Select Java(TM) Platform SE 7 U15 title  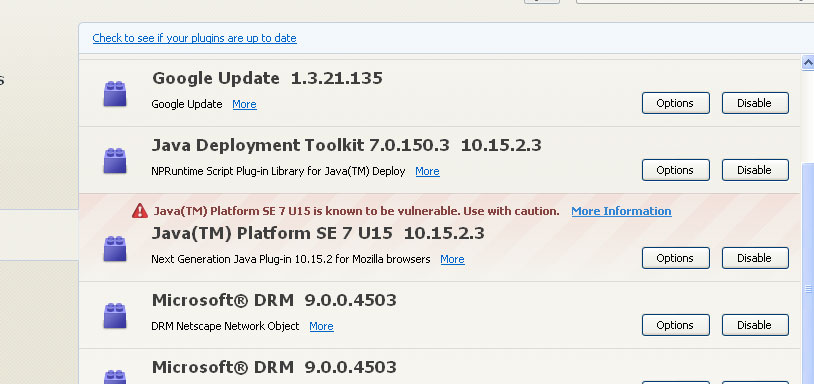pyautogui.click(x=318, y=233)
